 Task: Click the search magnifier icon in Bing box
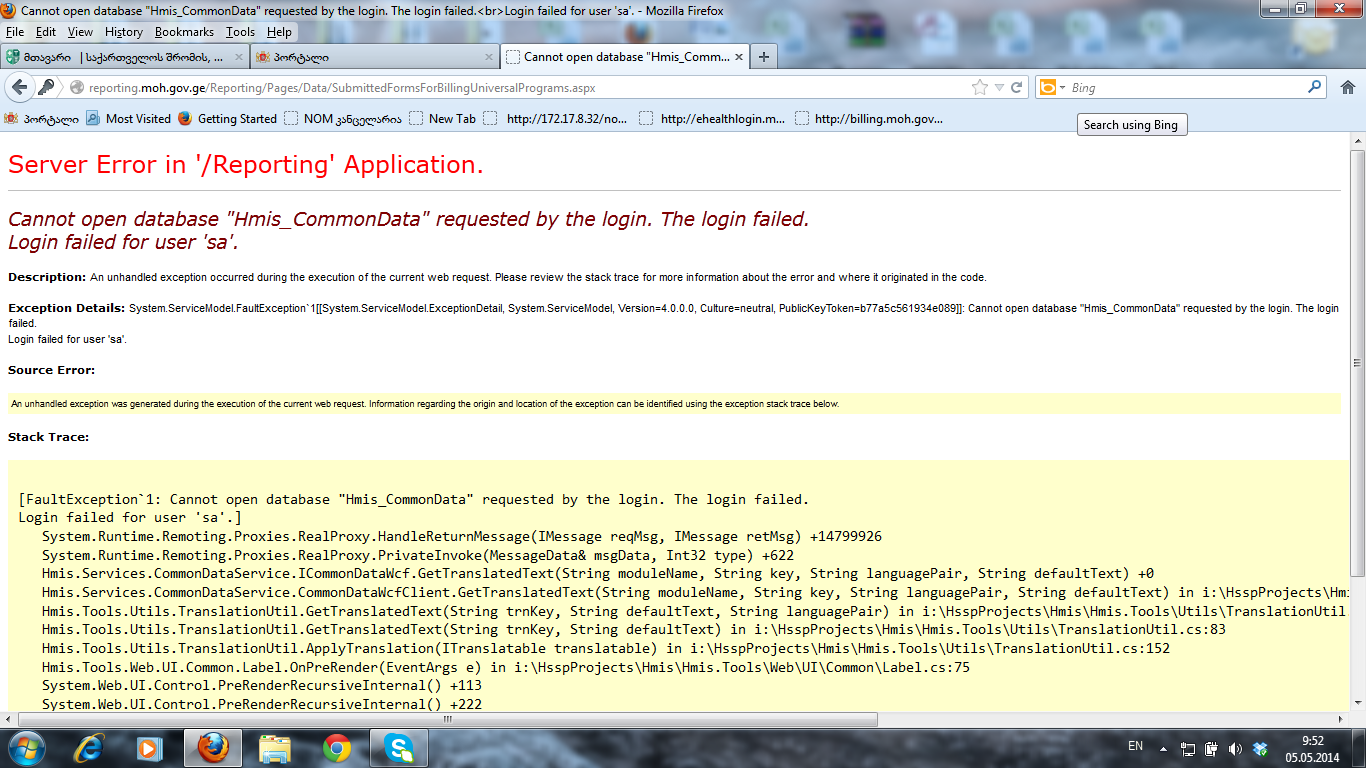pos(1315,88)
